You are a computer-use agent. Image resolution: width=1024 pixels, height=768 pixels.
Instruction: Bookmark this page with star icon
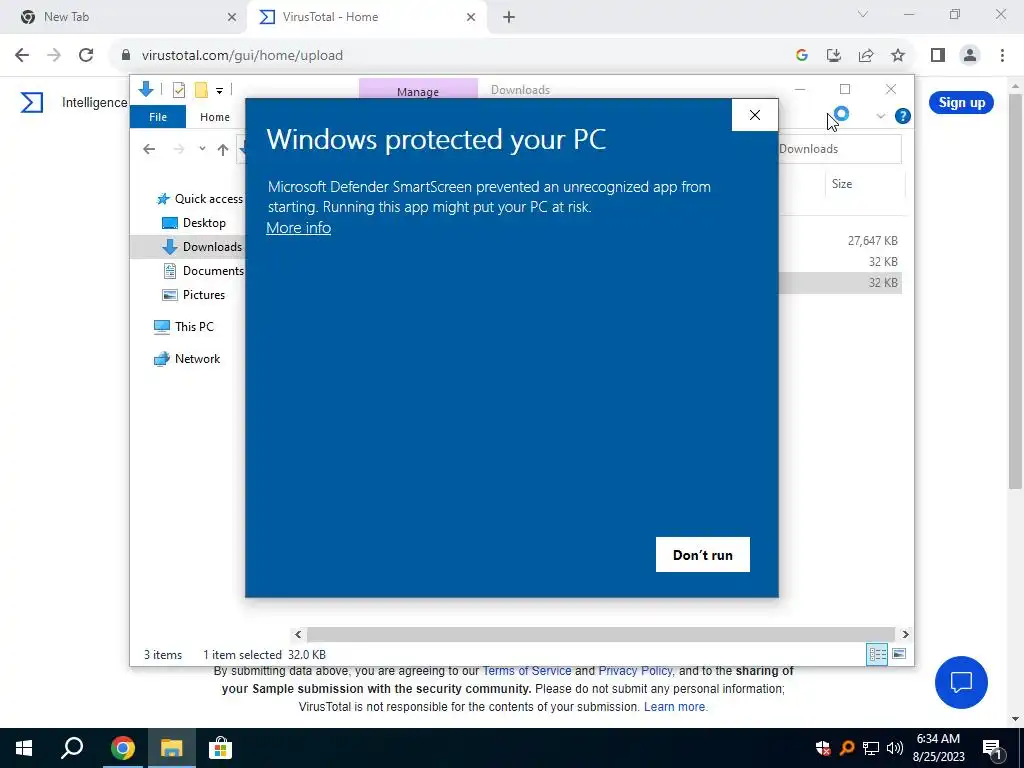pyautogui.click(x=898, y=56)
